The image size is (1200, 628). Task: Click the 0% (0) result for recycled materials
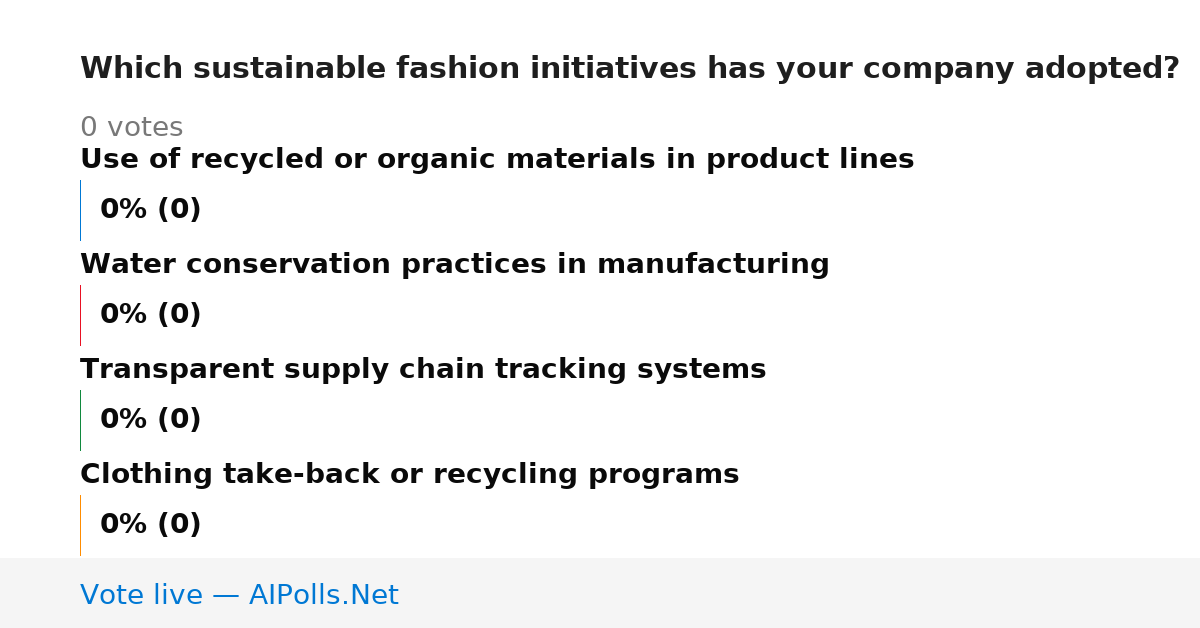(151, 210)
